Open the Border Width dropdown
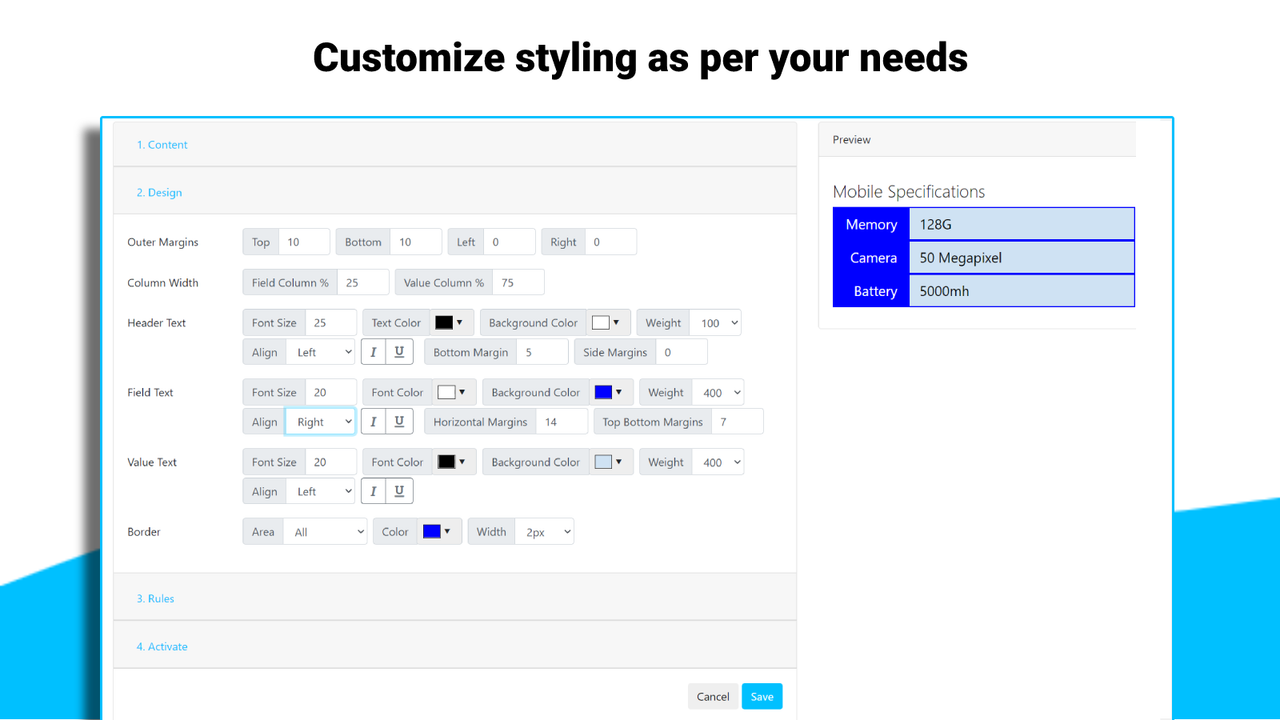Image resolution: width=1280 pixels, height=720 pixels. [x=544, y=531]
